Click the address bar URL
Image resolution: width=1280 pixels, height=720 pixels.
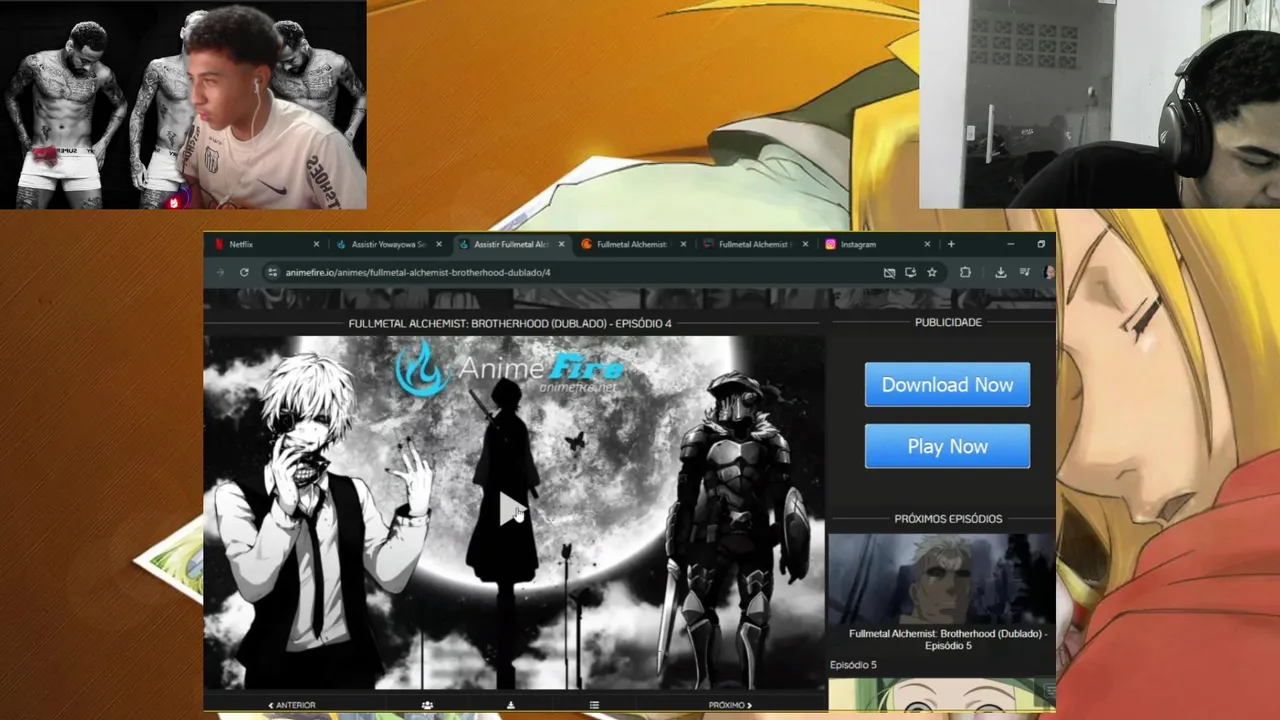click(418, 272)
